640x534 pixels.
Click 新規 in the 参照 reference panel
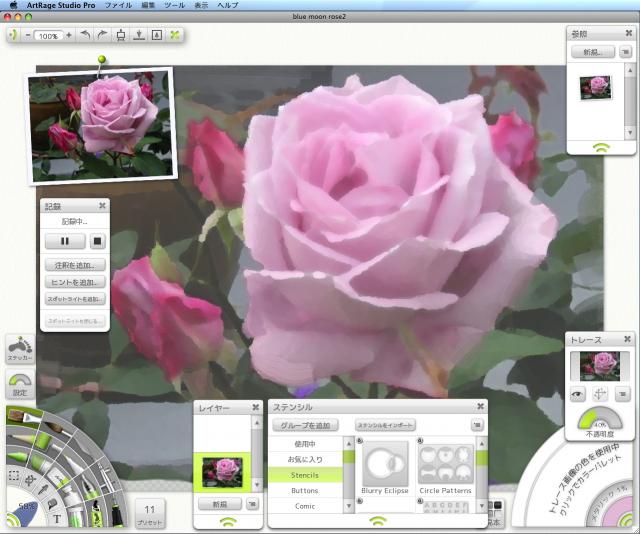[593, 52]
